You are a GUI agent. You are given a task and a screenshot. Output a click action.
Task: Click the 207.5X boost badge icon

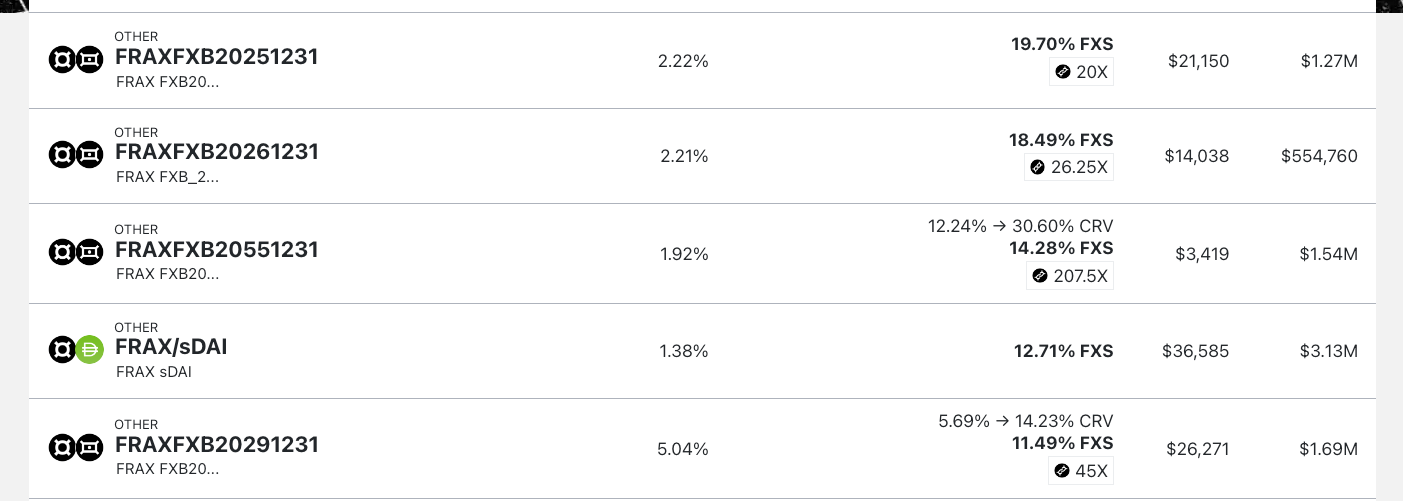(1040, 275)
